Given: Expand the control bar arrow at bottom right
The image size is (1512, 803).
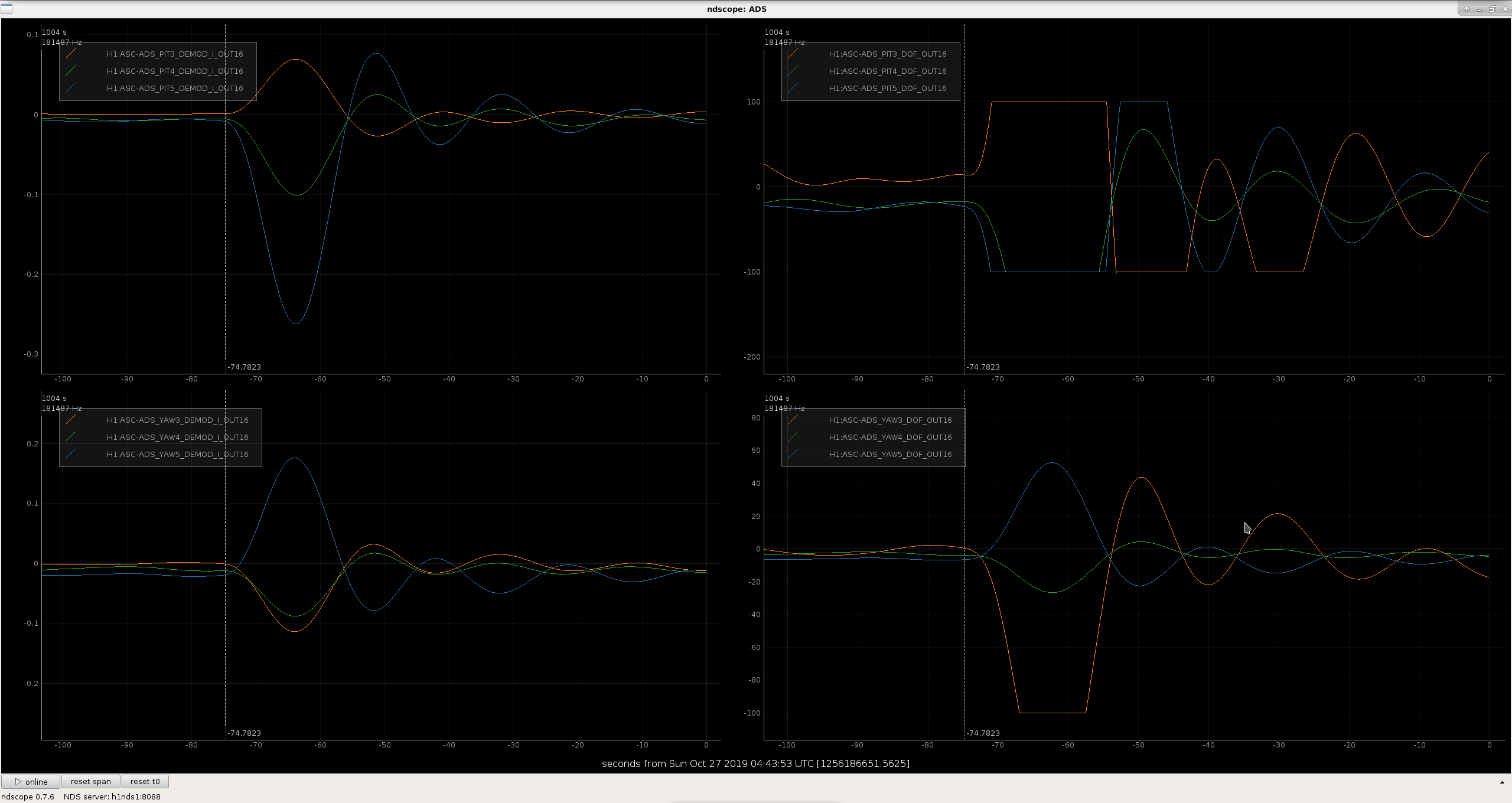Looking at the screenshot, I should [x=1502, y=782].
